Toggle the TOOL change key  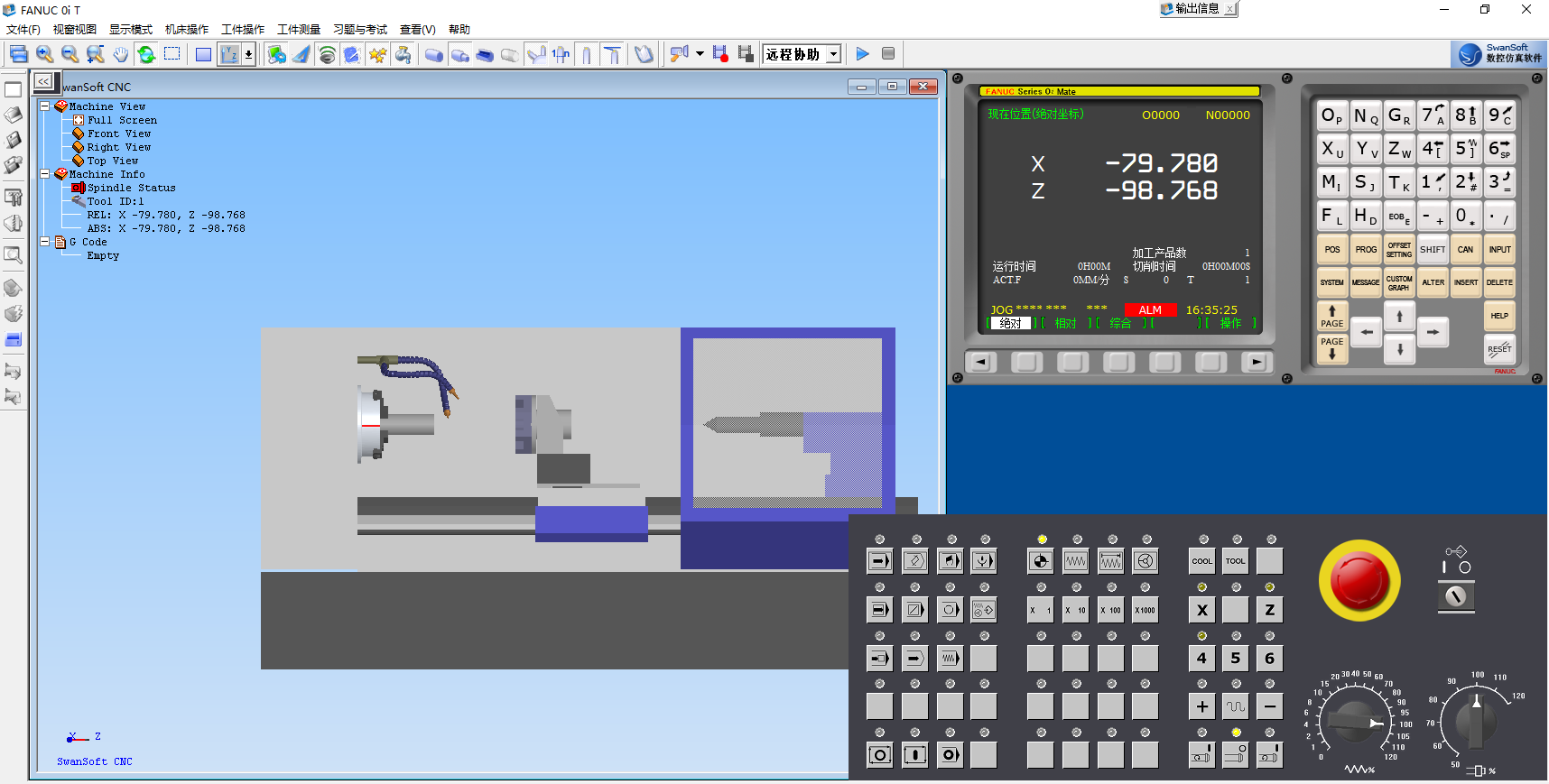coord(1235,561)
